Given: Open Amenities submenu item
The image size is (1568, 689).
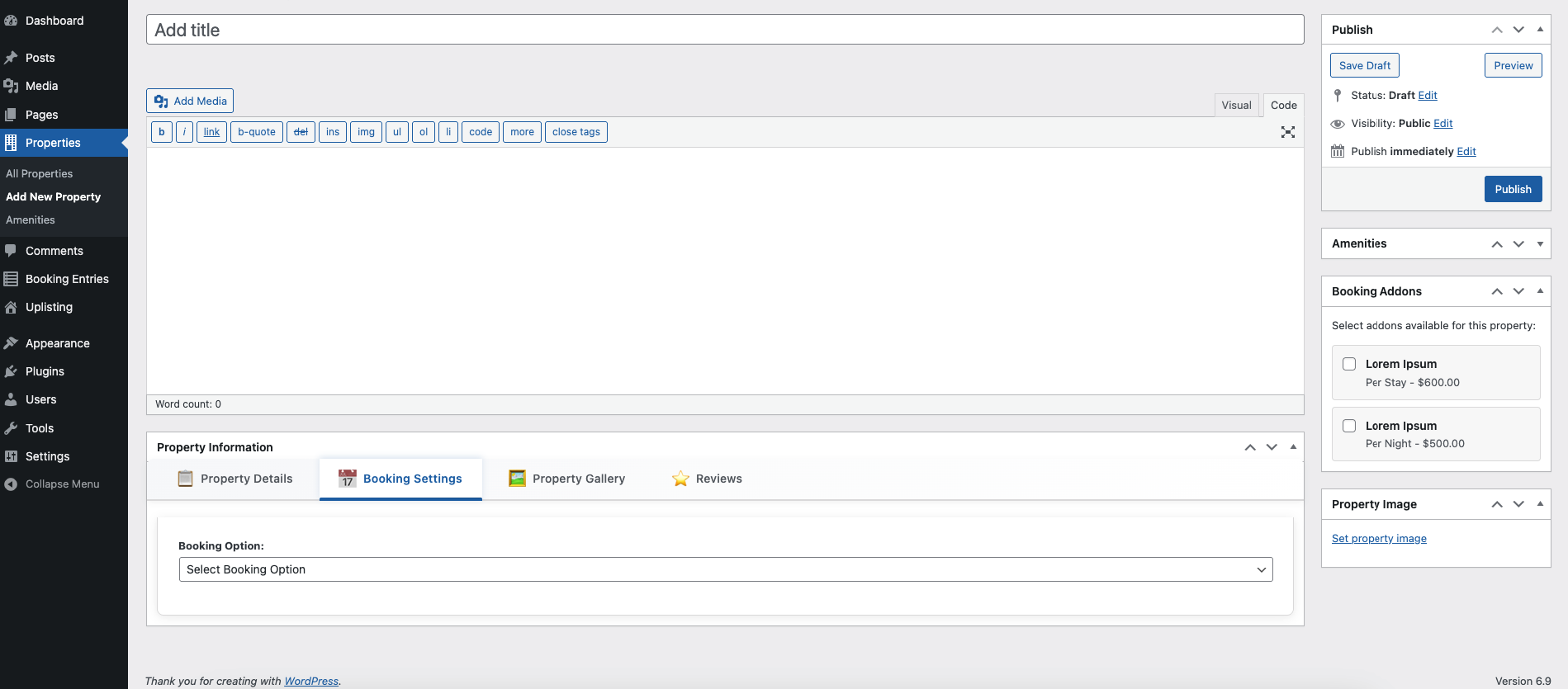Looking at the screenshot, I should click(x=31, y=219).
